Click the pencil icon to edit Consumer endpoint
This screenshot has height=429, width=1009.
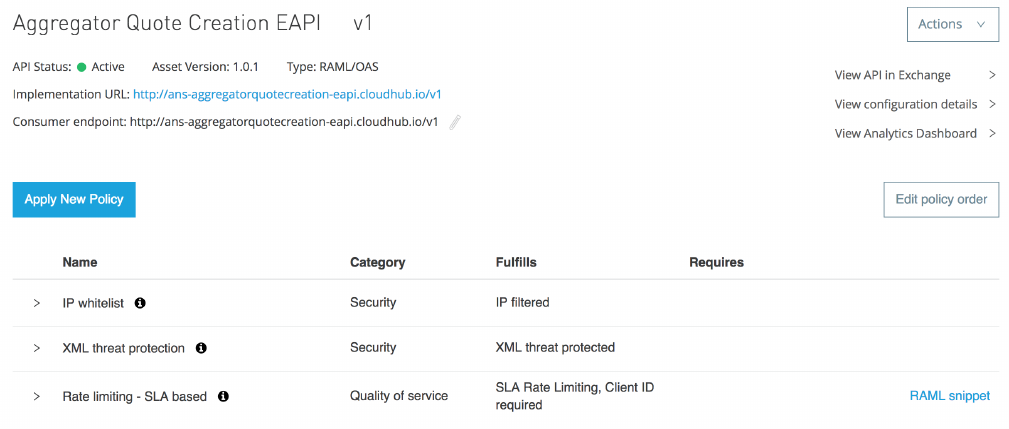[x=455, y=122]
